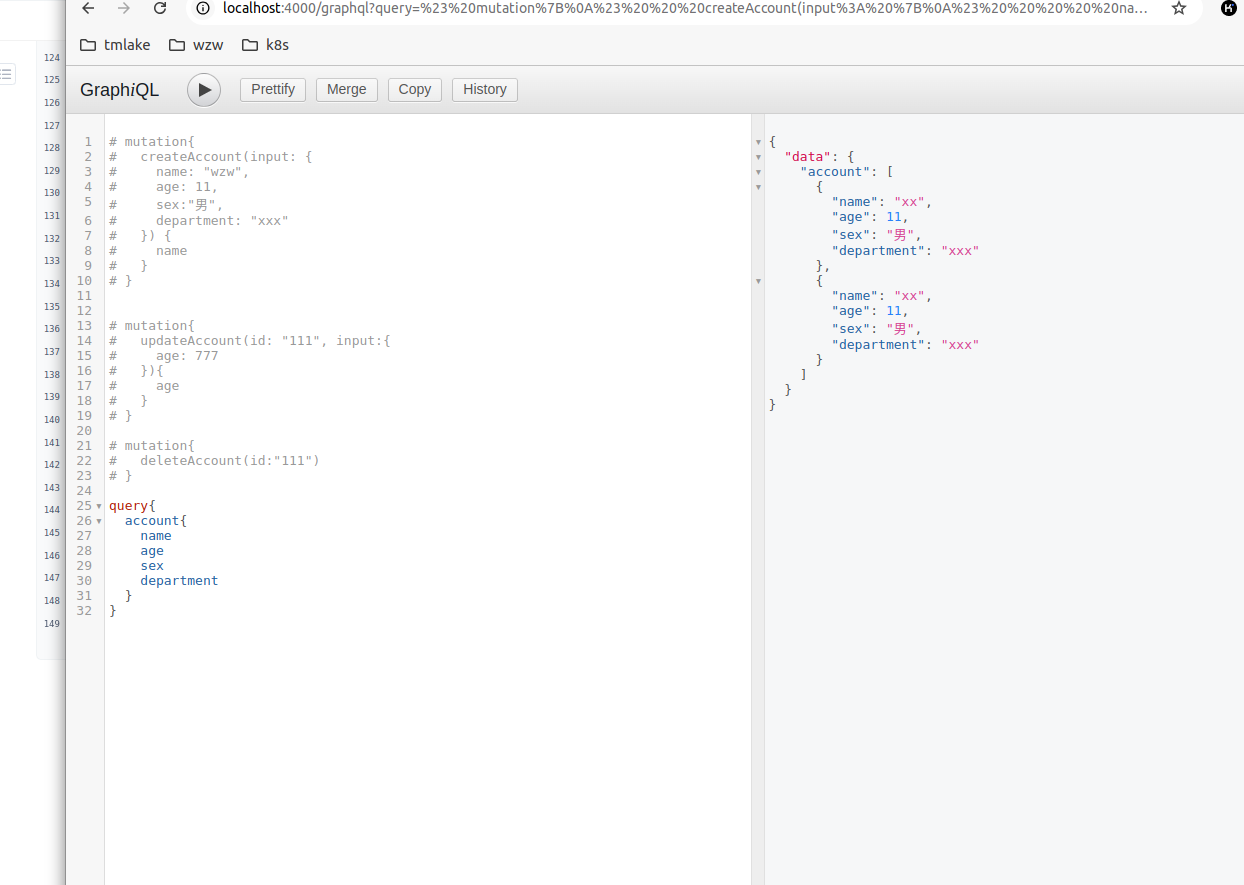This screenshot has height=885, width=1244.
Task: Click the browser forward arrow
Action: click(123, 9)
